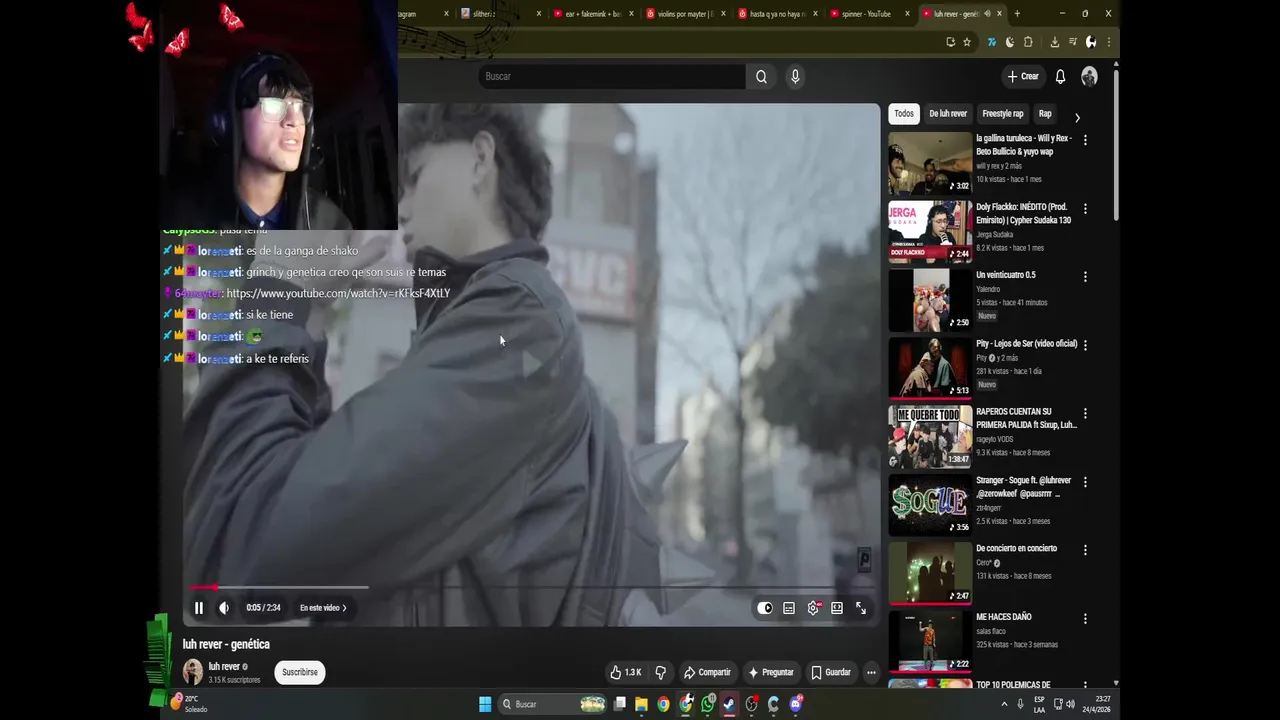The image size is (1280, 720).
Task: Open options for 'la gallina turuleca' video
Action: pyautogui.click(x=1085, y=140)
